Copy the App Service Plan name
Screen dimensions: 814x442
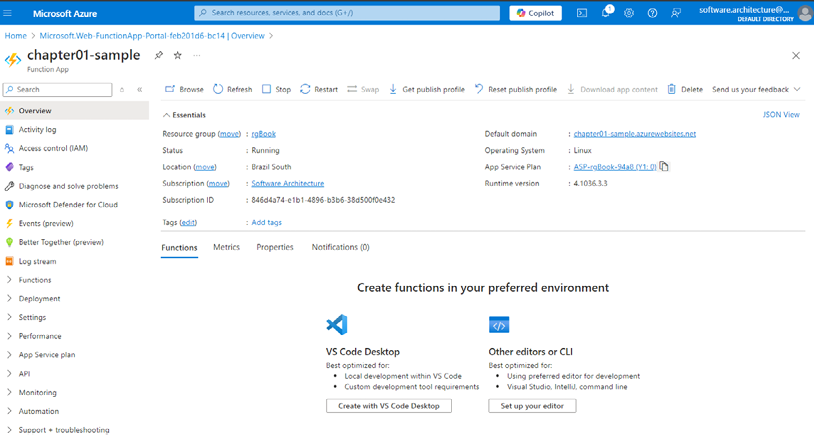[664, 167]
